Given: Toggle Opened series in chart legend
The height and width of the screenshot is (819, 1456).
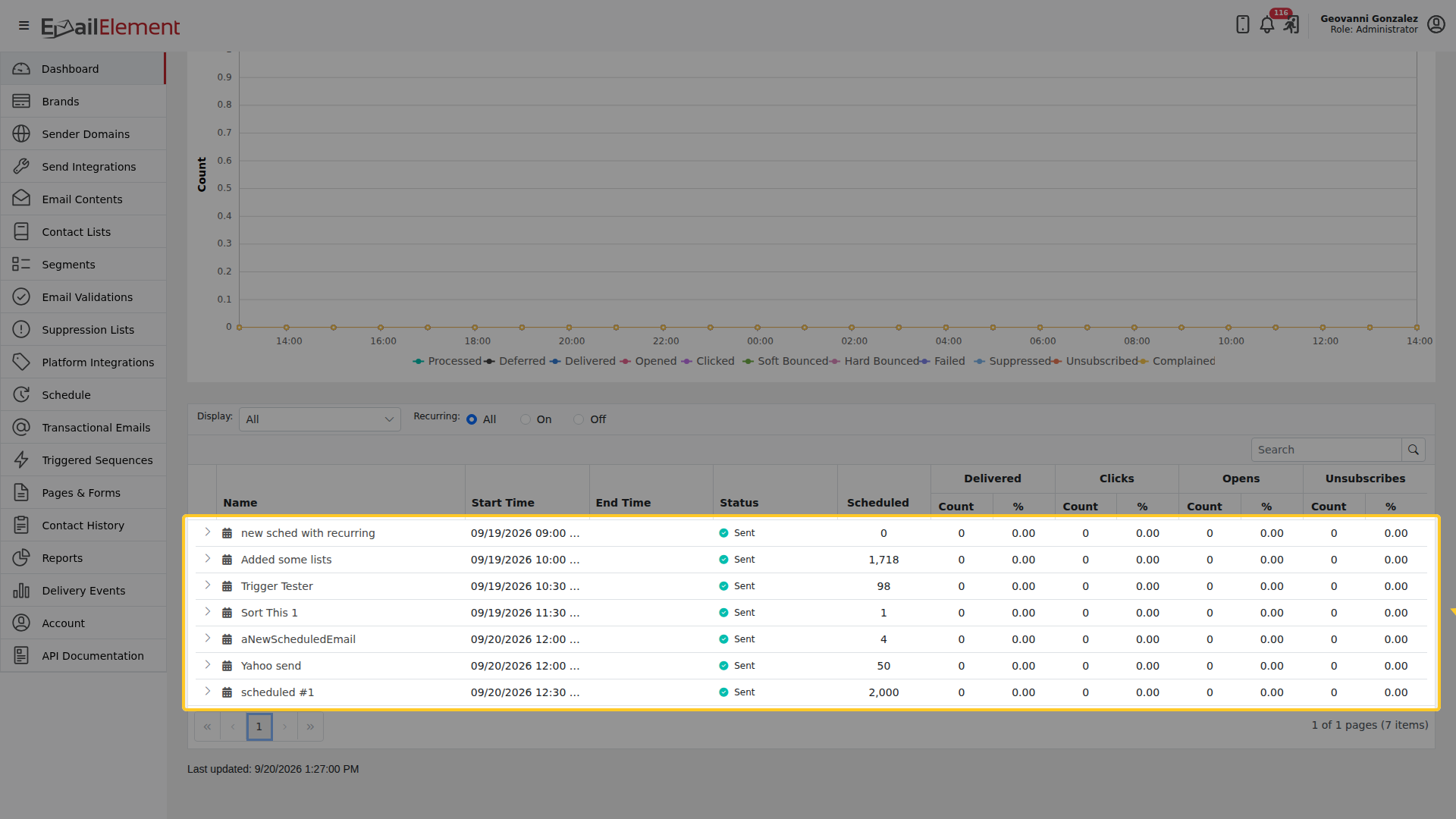Looking at the screenshot, I should click(x=648, y=361).
